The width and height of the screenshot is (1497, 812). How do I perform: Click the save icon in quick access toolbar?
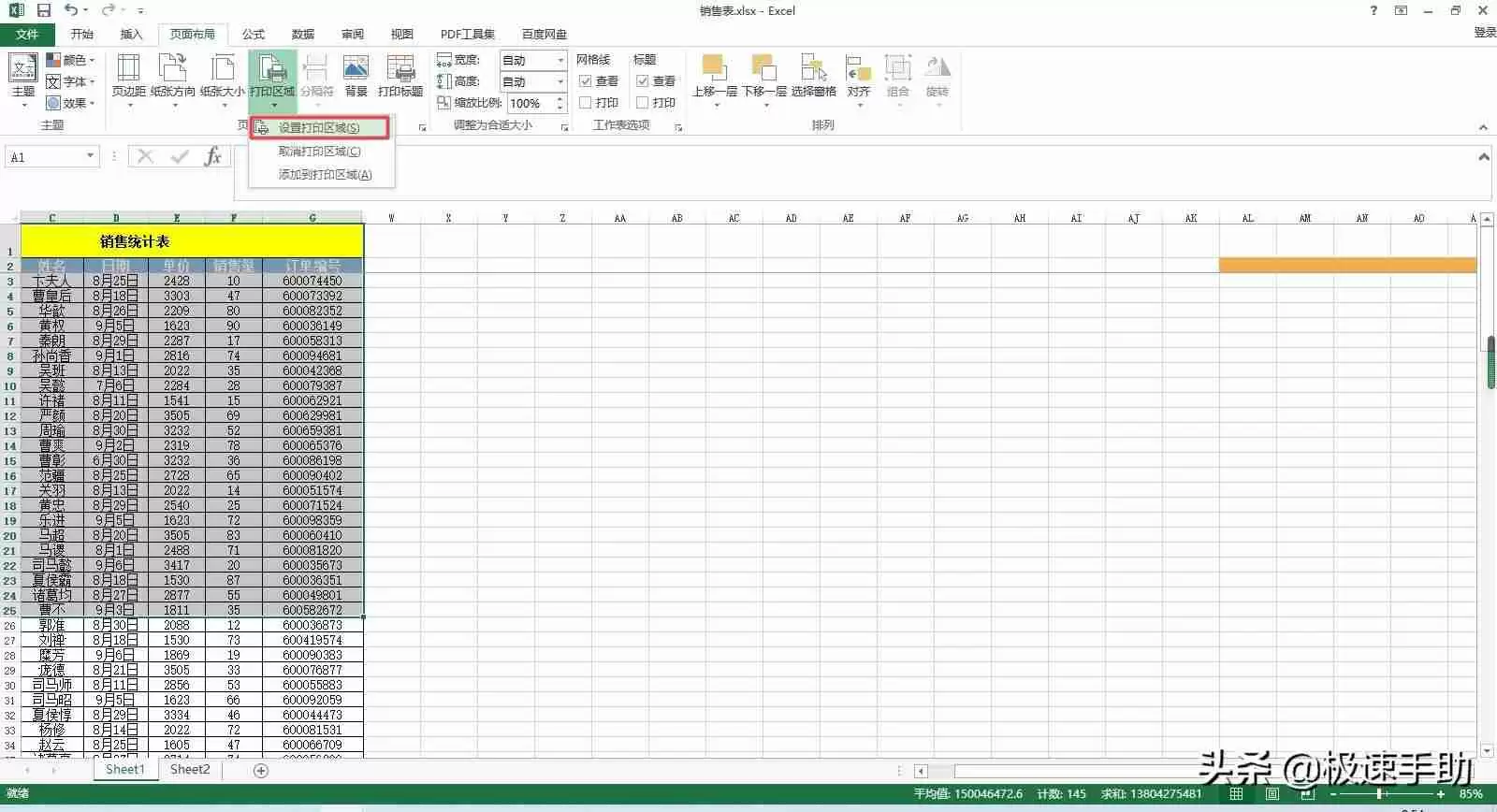click(x=43, y=10)
